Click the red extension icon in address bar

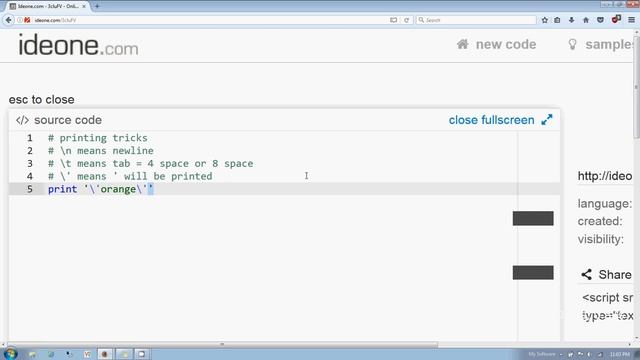(x=27, y=20)
